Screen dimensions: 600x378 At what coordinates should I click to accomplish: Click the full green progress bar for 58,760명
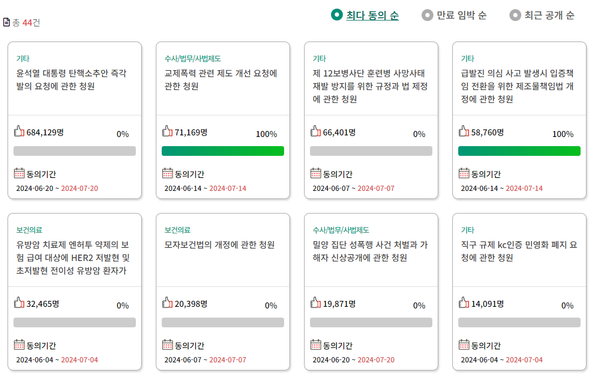[x=519, y=151]
